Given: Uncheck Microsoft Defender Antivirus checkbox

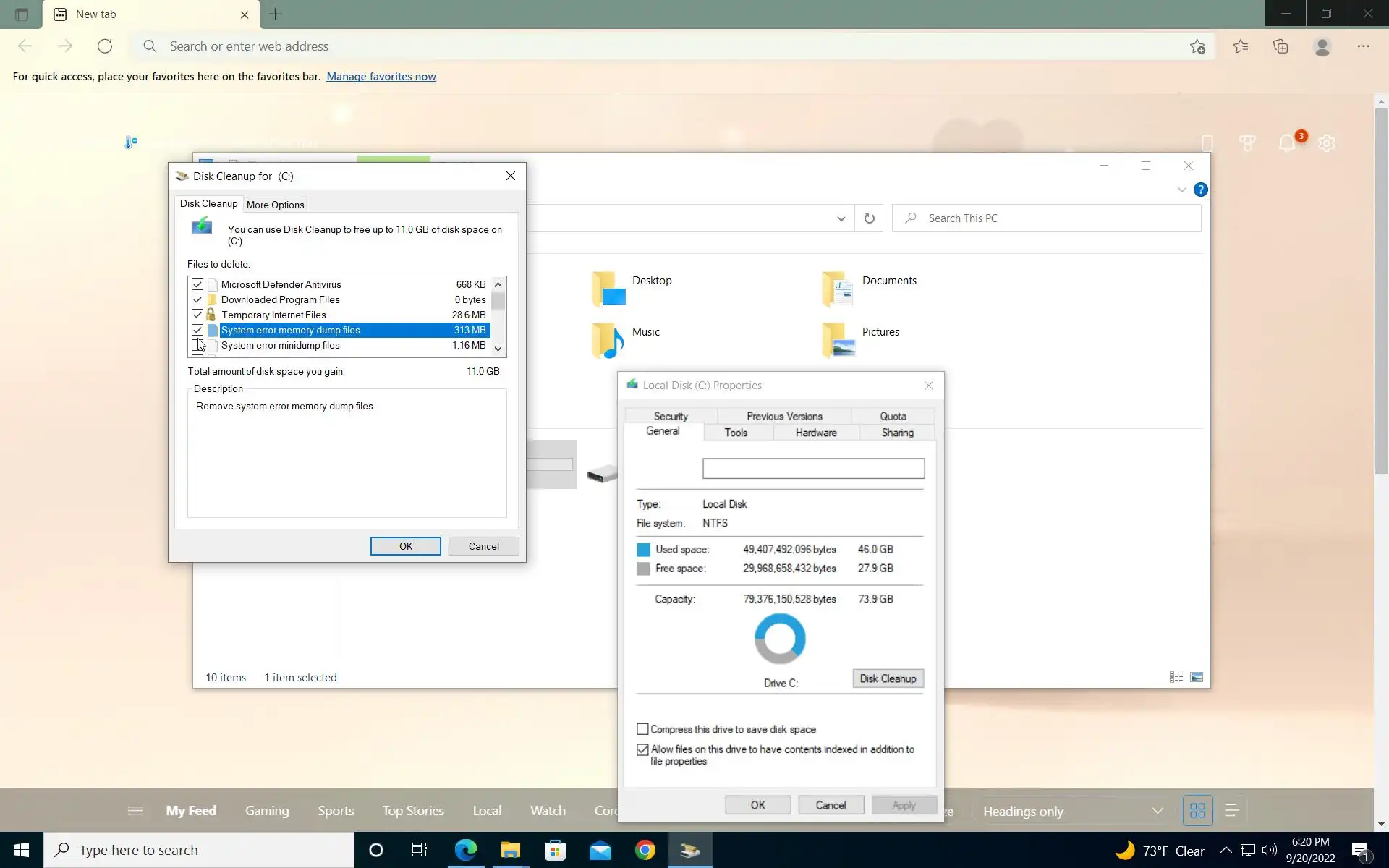Looking at the screenshot, I should [x=197, y=284].
